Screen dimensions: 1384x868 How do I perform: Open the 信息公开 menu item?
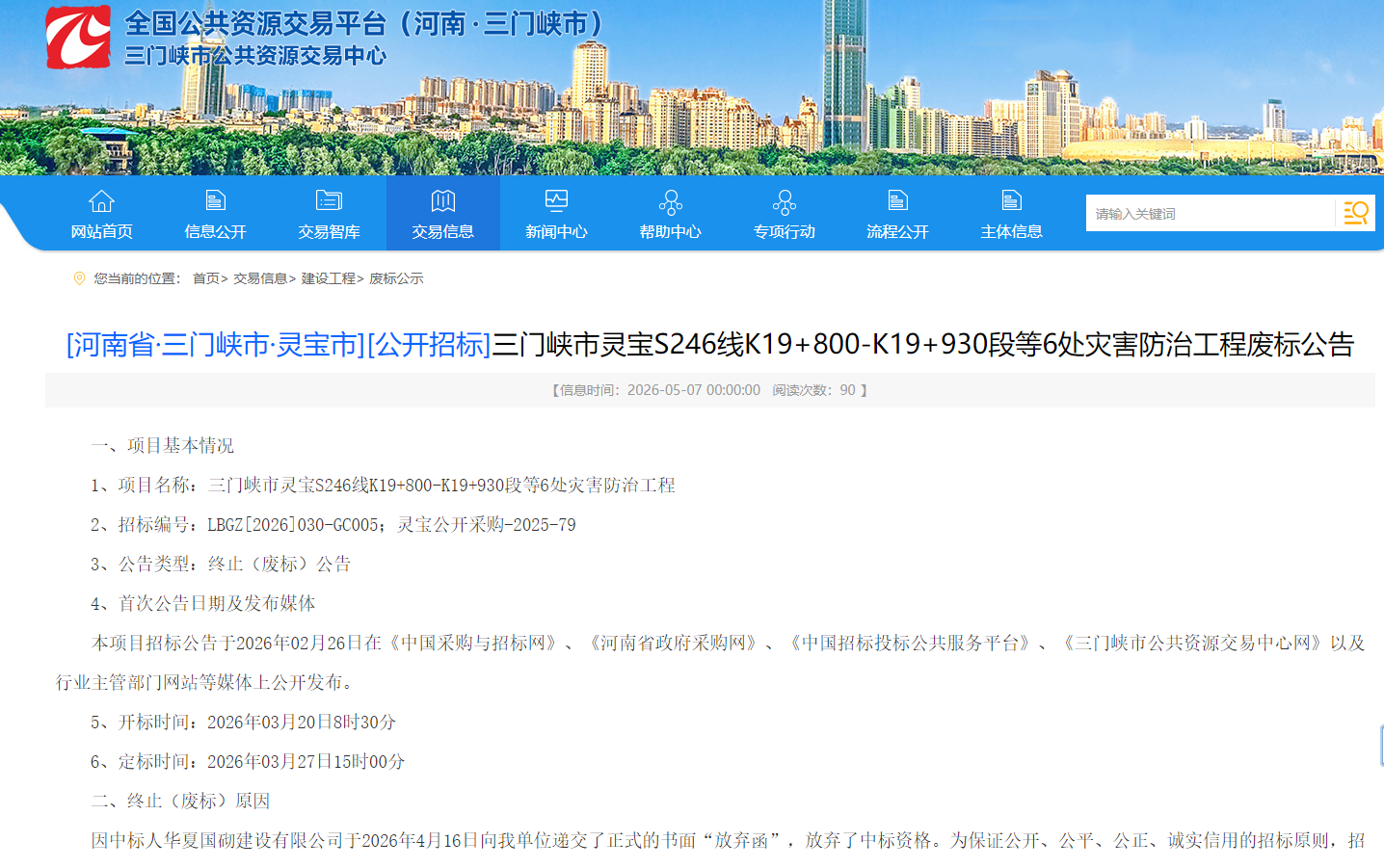click(215, 231)
